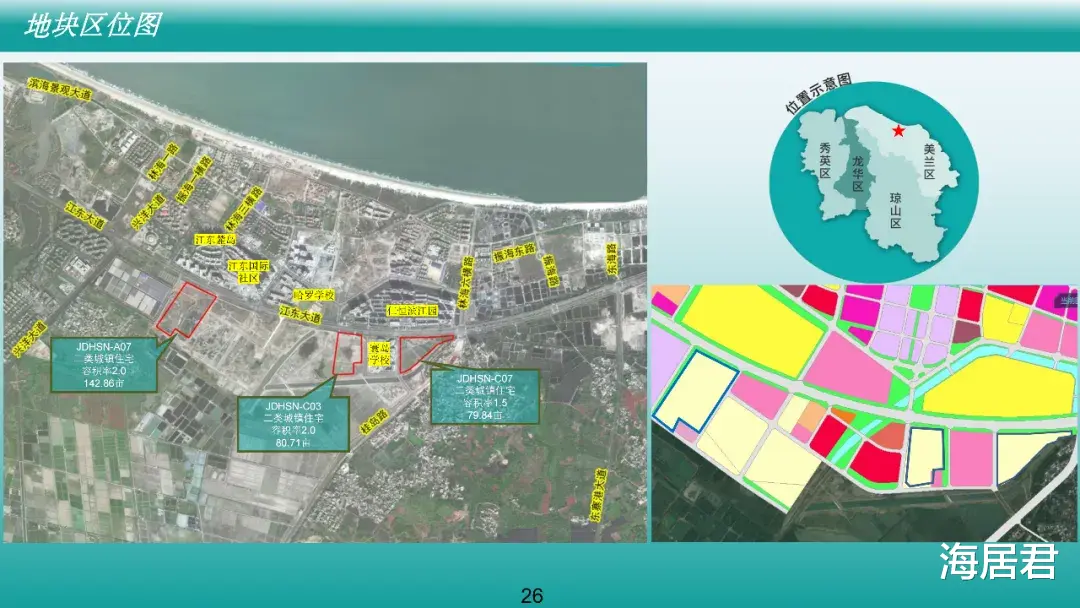
Task: Select the 桂岛路 road label
Action: [x=374, y=422]
